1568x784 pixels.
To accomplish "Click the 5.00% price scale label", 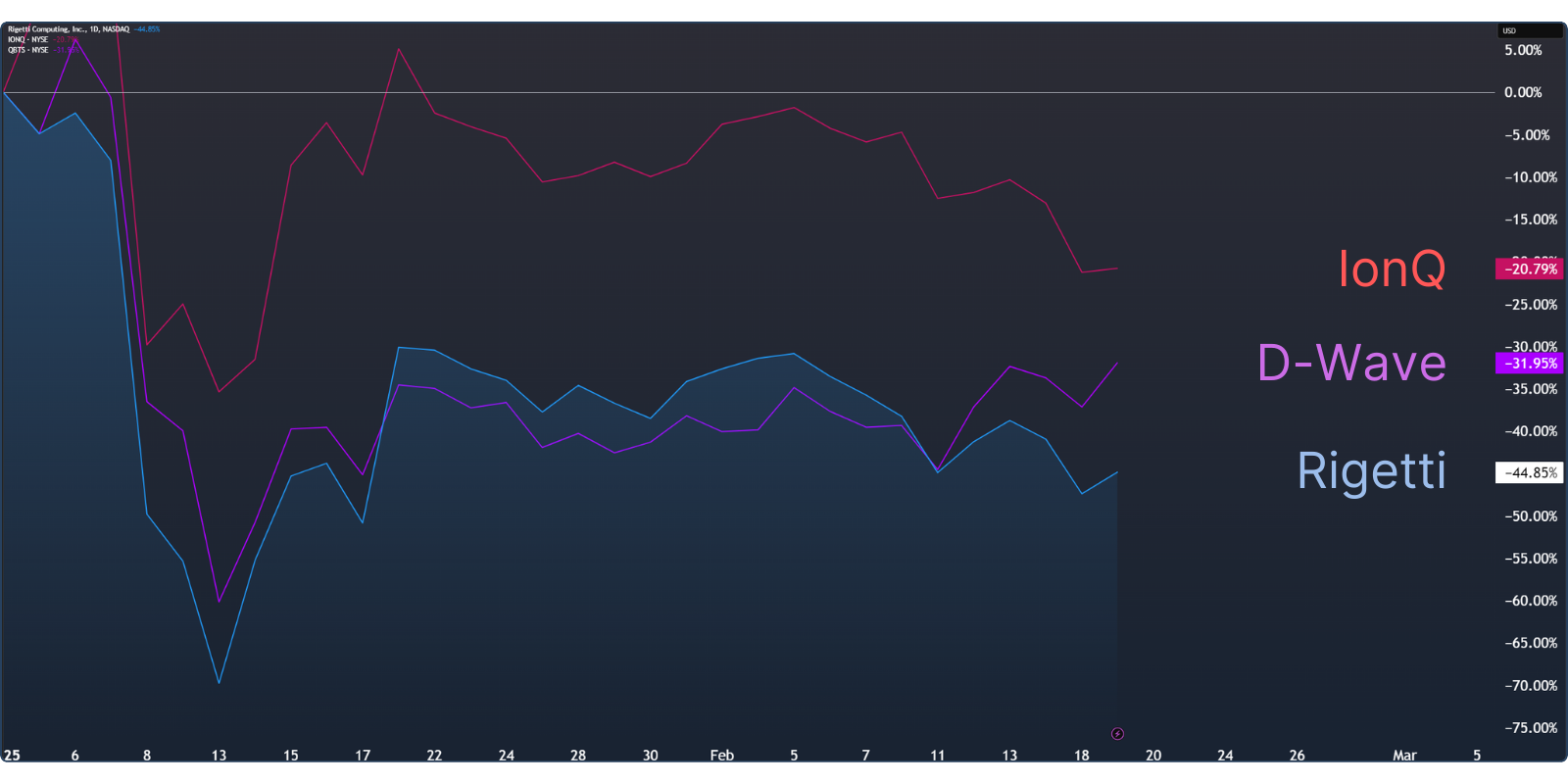I will (1523, 50).
